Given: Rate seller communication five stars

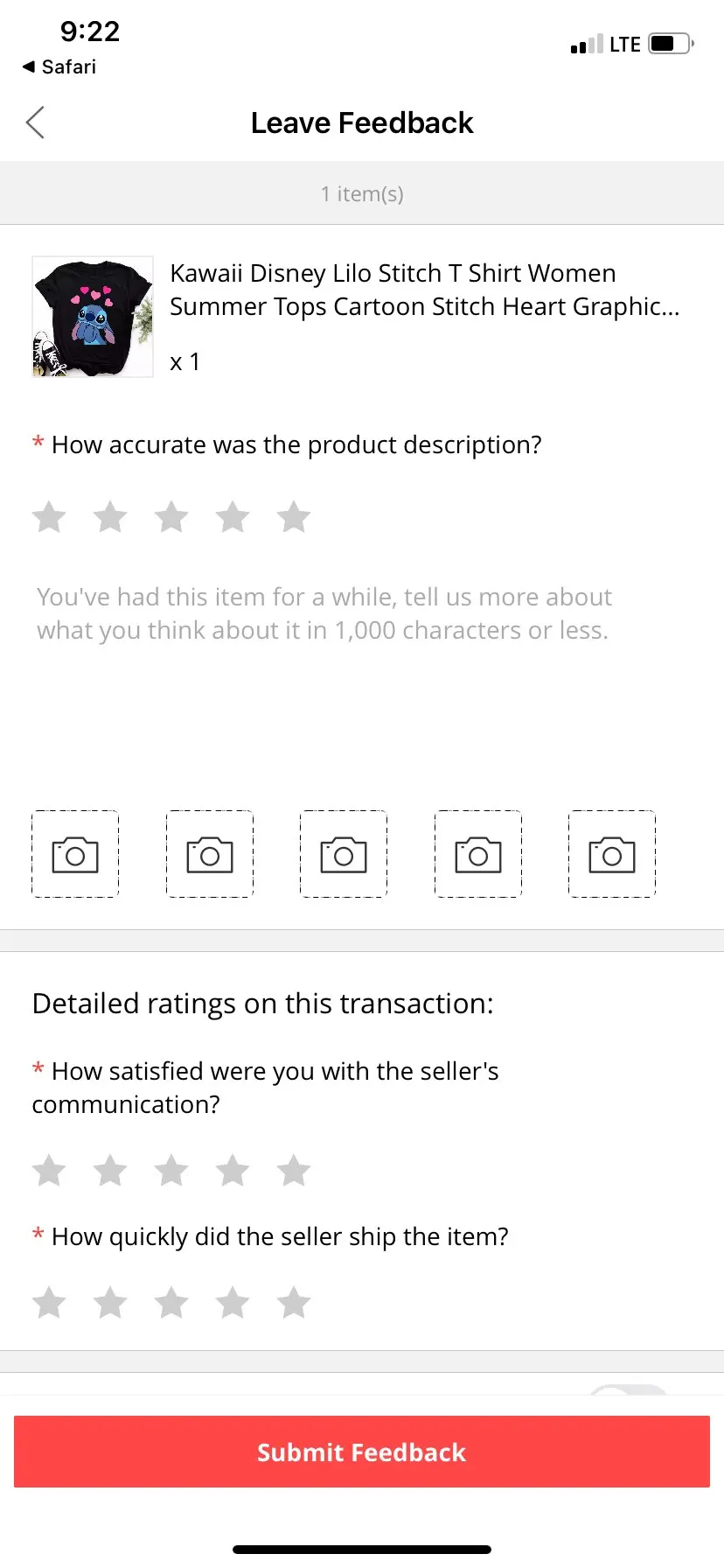Looking at the screenshot, I should click(x=294, y=1171).
